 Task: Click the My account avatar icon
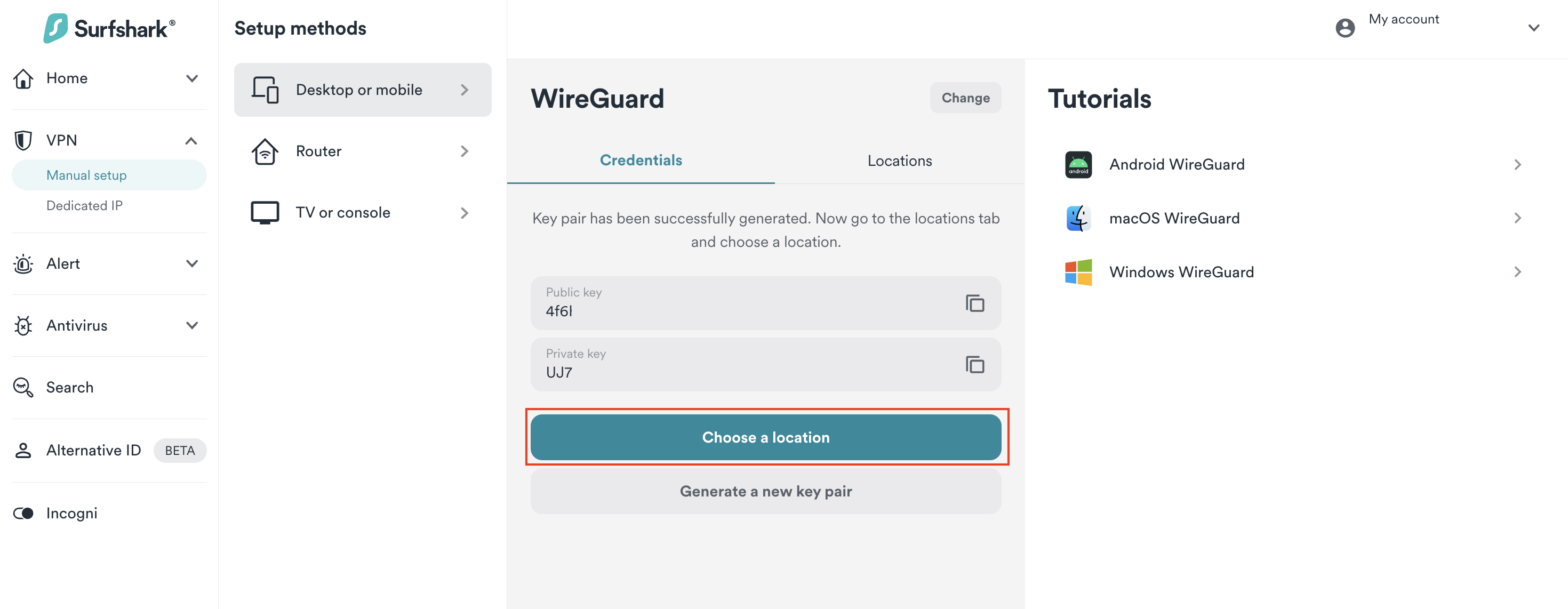tap(1345, 28)
